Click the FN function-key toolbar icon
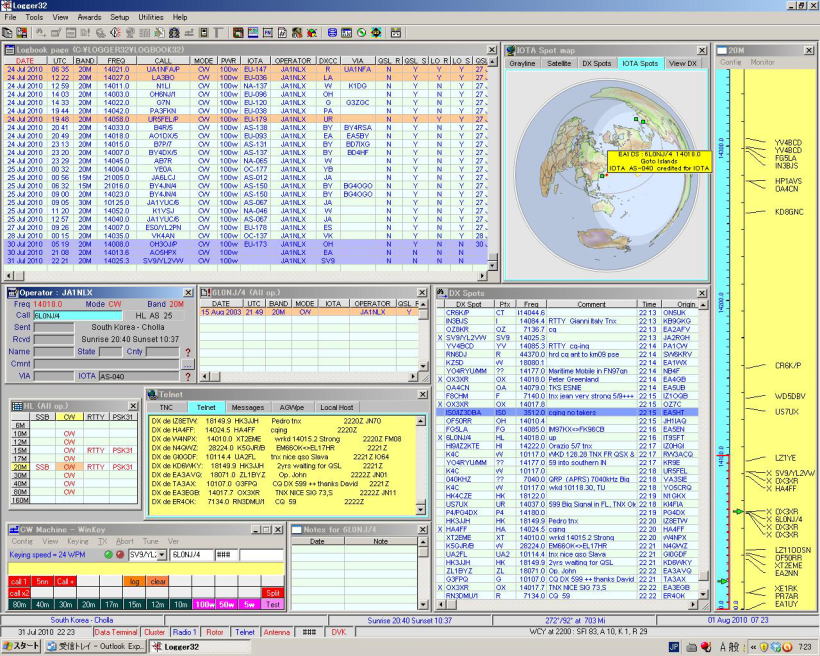The image size is (820, 656). tap(268, 33)
